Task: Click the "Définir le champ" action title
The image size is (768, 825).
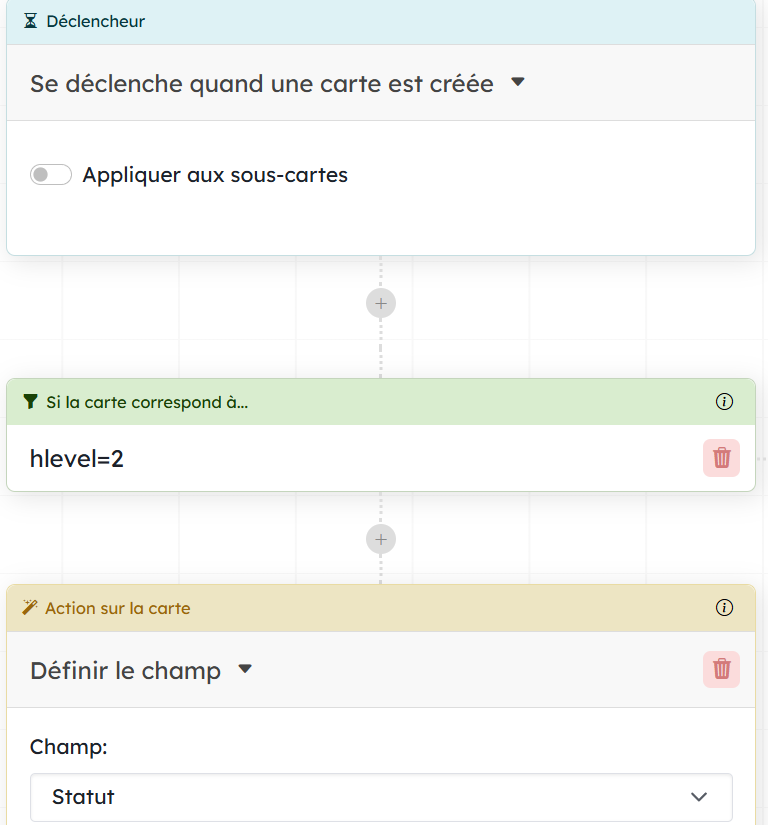Action: coord(125,670)
